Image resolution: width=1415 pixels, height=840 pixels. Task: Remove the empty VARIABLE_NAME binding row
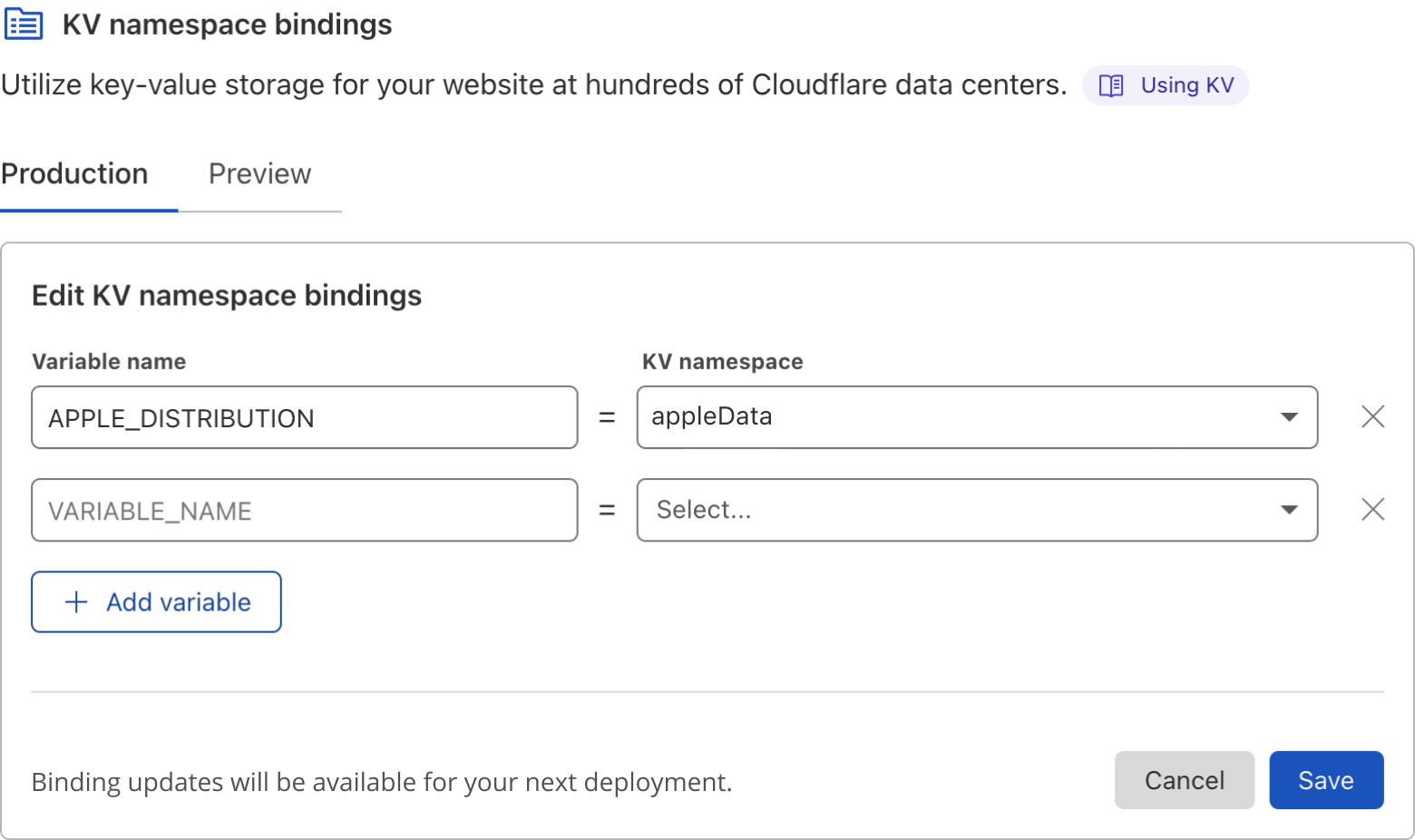1372,510
